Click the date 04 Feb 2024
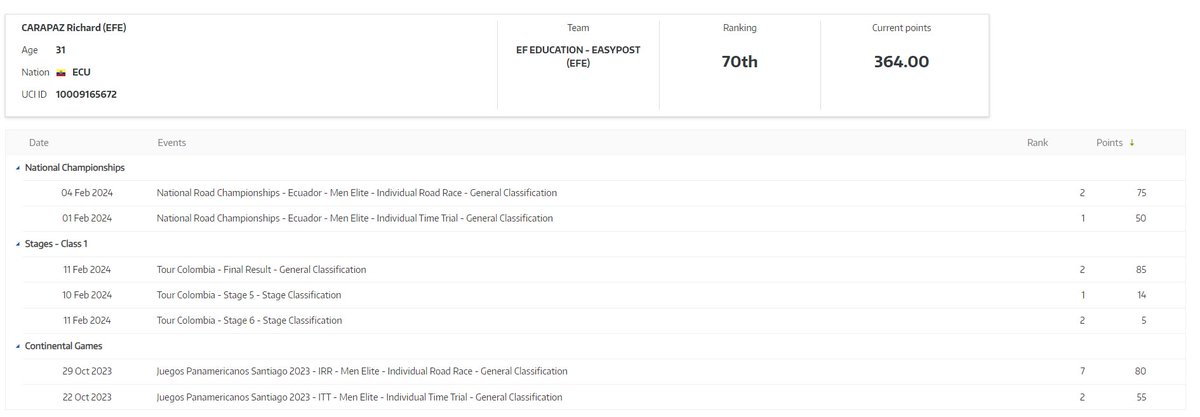Viewport: 1200px width, 417px height. (86, 193)
